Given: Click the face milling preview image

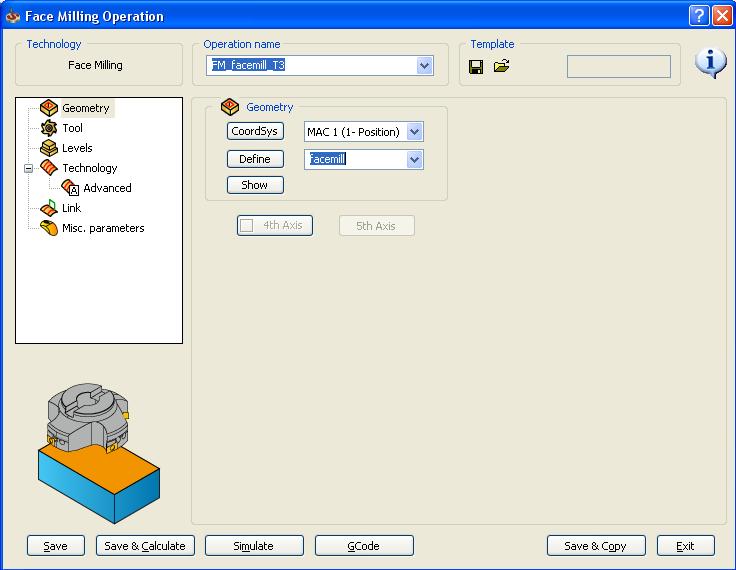Looking at the screenshot, I should coord(99,453).
